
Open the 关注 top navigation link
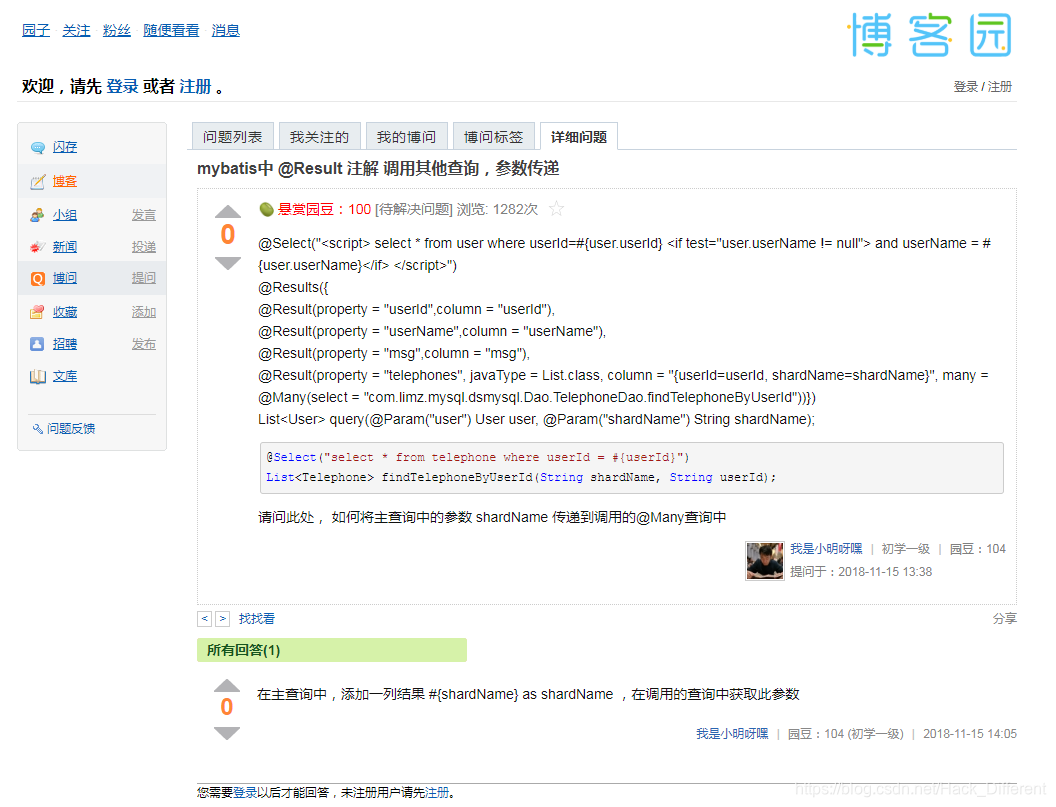(76, 30)
